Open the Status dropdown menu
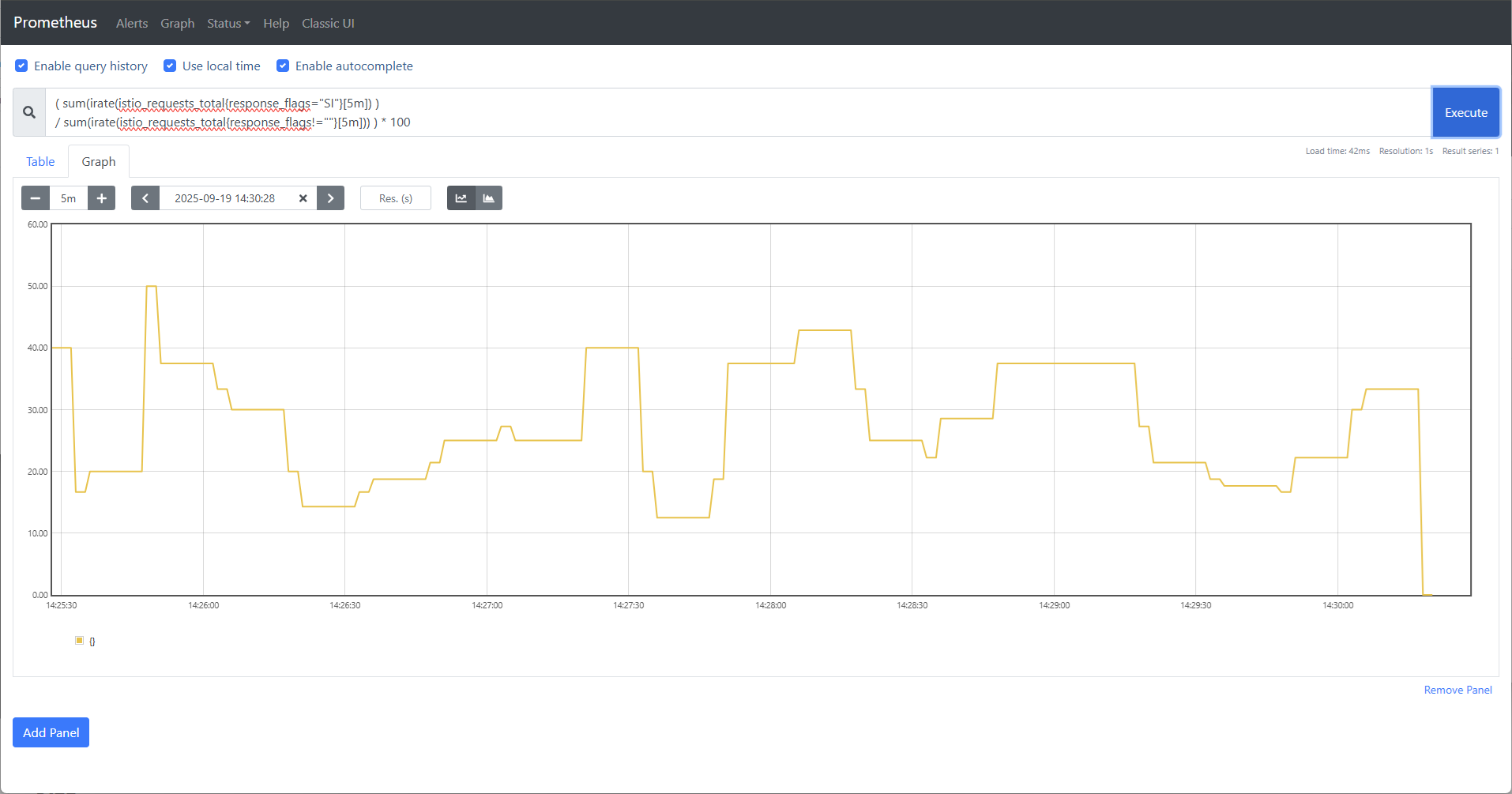 click(x=228, y=23)
